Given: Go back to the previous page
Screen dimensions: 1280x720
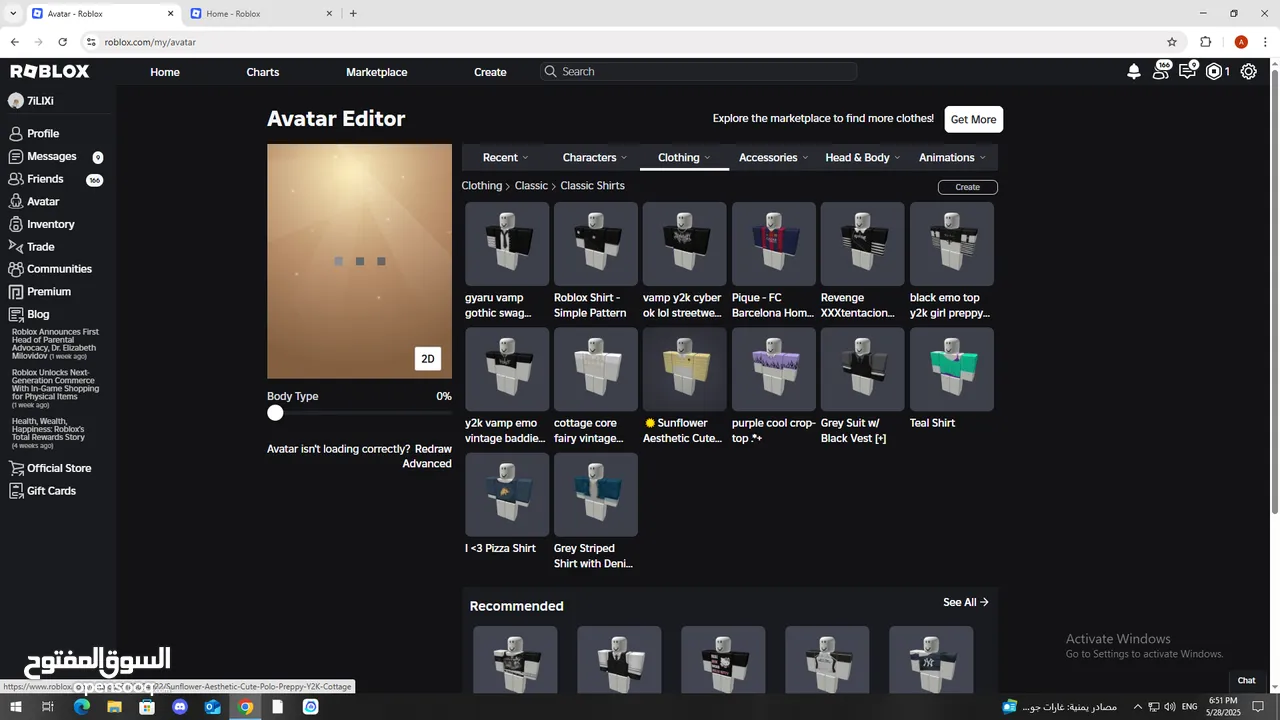Looking at the screenshot, I should [14, 42].
